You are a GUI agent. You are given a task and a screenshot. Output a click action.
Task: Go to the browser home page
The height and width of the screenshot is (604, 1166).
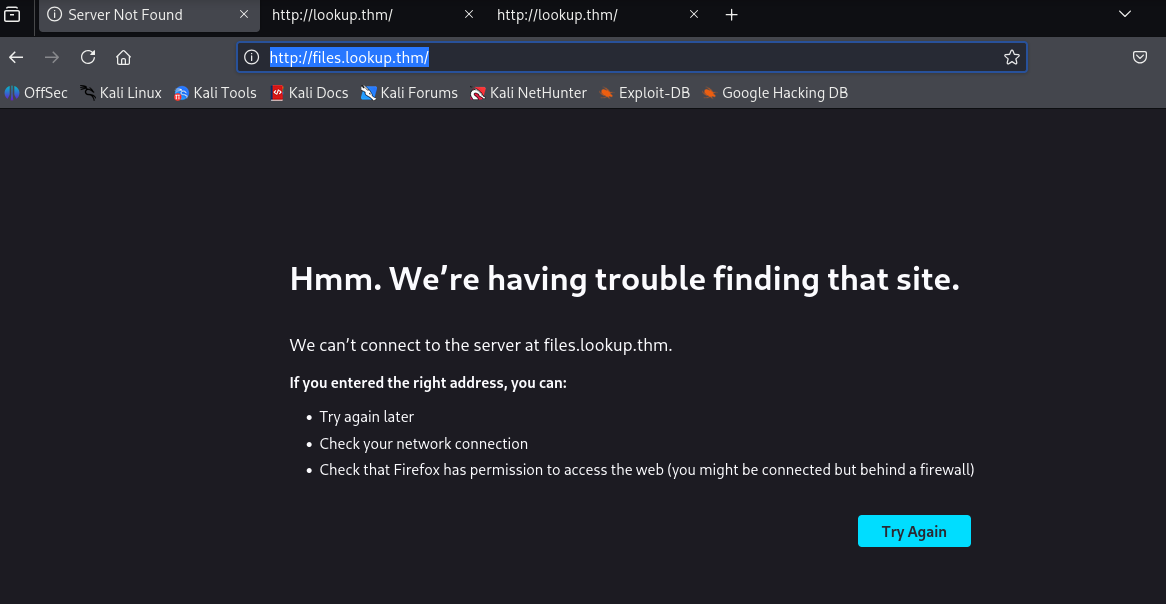pyautogui.click(x=123, y=57)
